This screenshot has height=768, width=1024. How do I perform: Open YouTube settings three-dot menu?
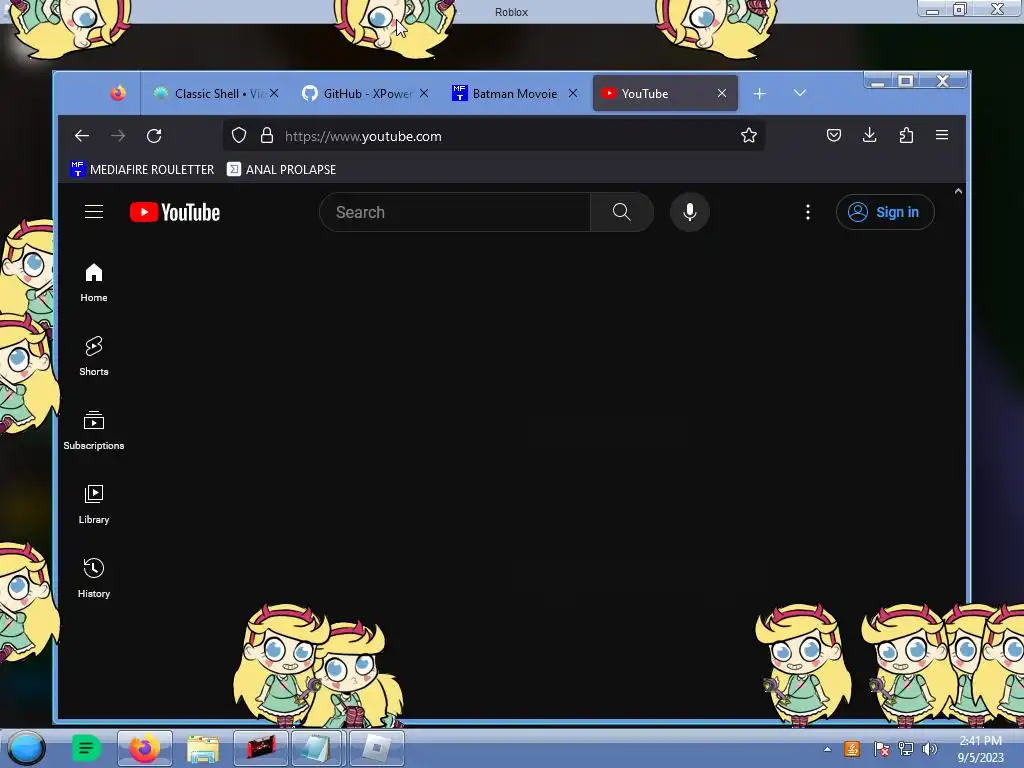[808, 212]
